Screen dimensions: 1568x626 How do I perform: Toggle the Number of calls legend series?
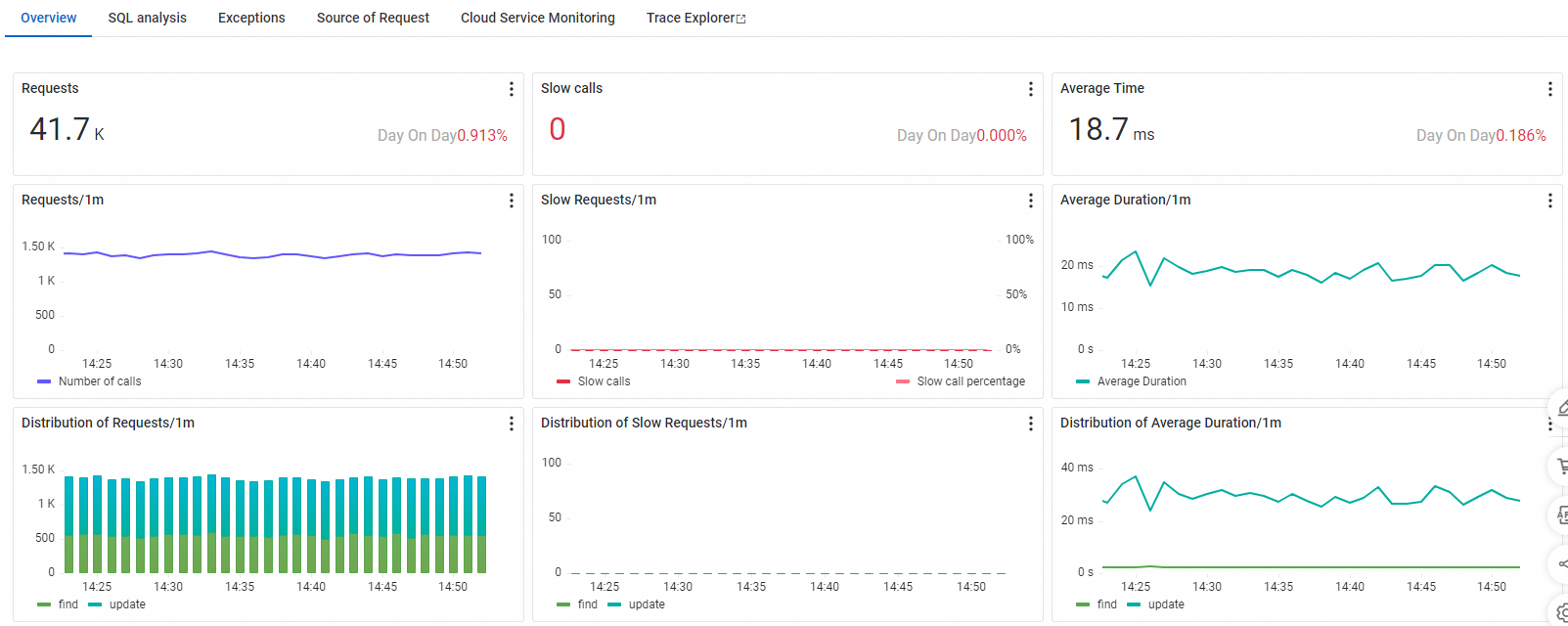pos(99,381)
